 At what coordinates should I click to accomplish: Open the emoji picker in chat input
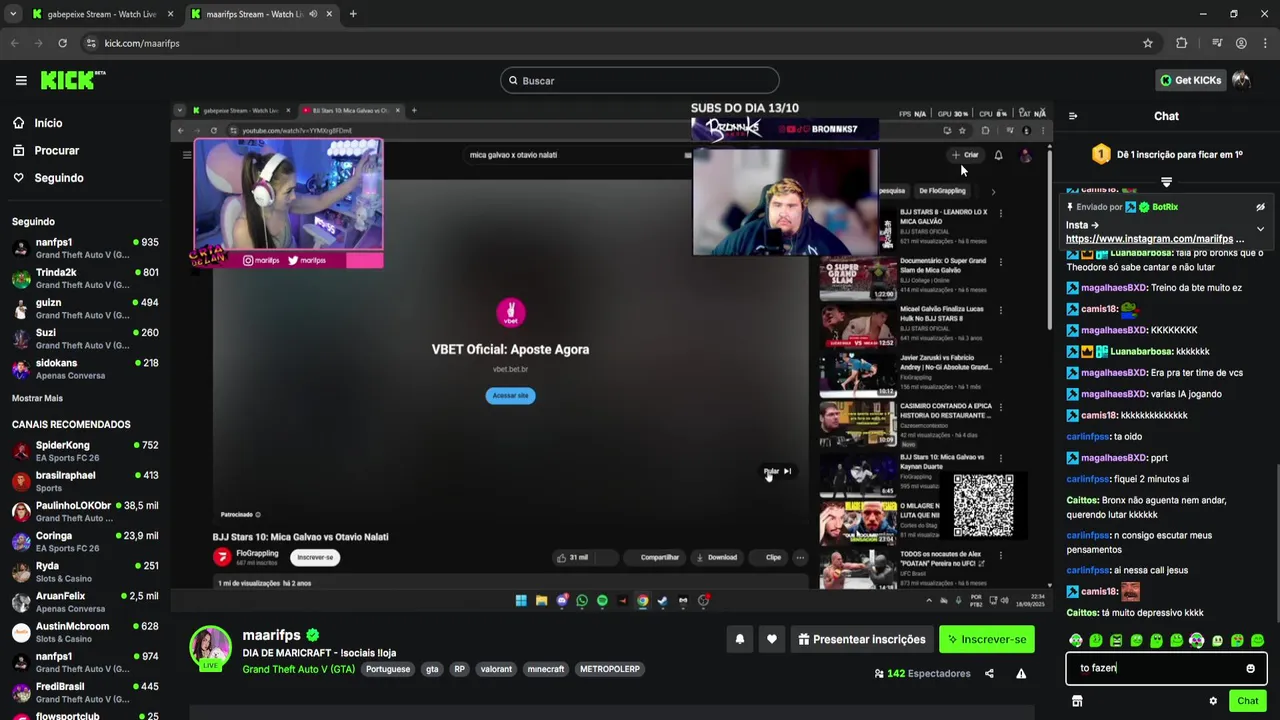1250,668
